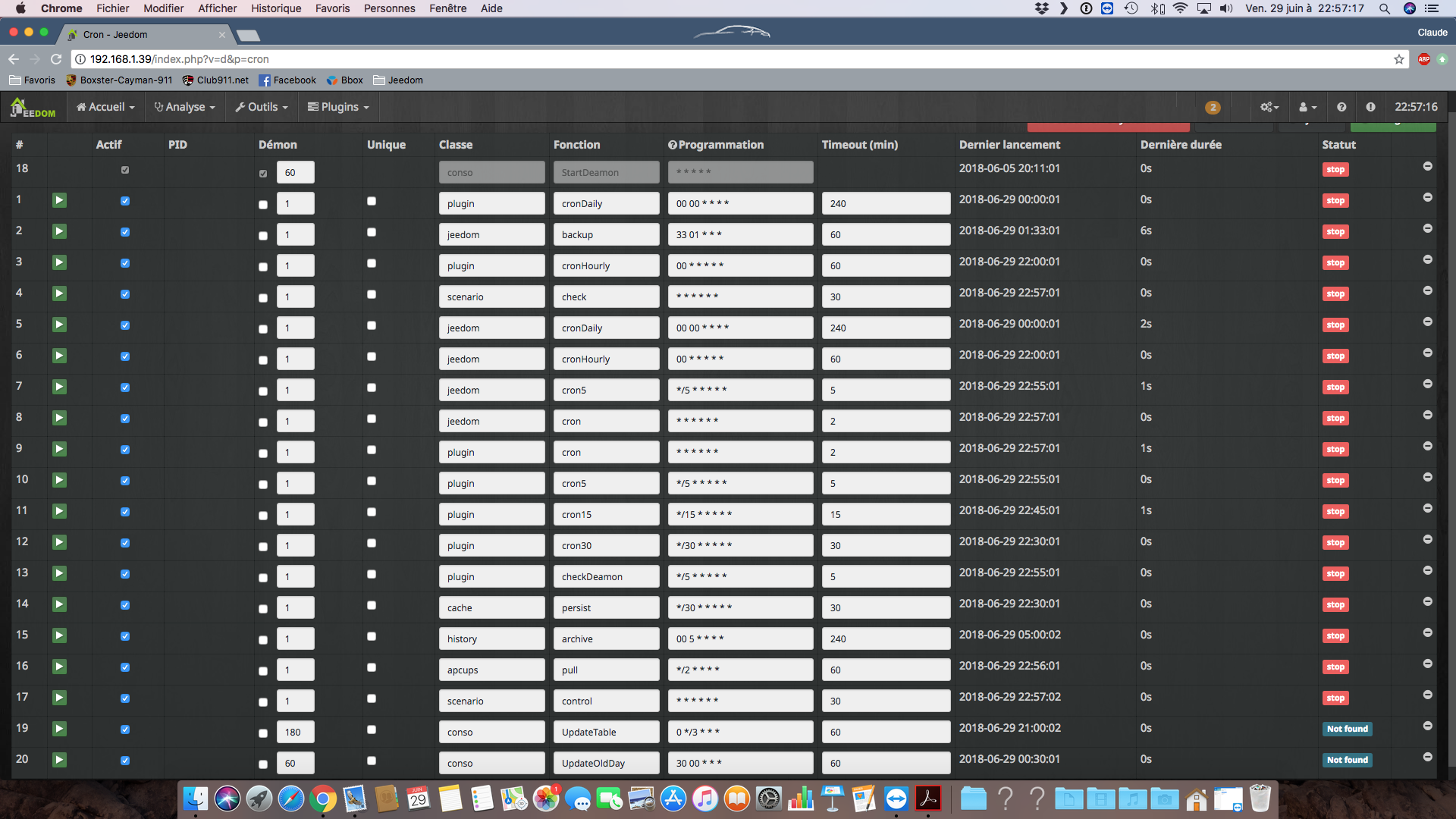This screenshot has width=1456, height=819.
Task: Click the backup function link row 2
Action: click(x=605, y=234)
